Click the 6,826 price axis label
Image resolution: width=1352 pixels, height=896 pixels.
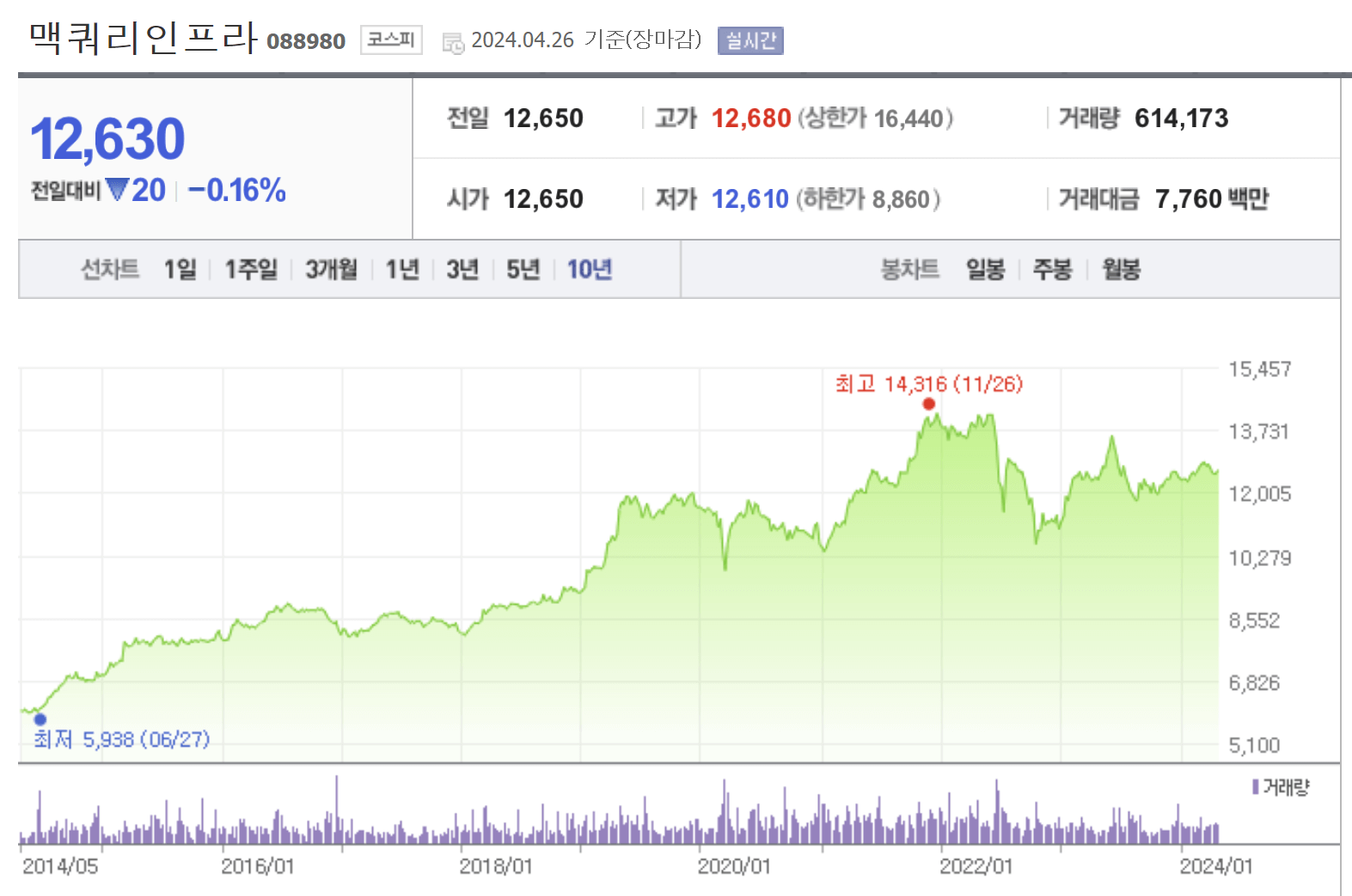tap(1255, 683)
